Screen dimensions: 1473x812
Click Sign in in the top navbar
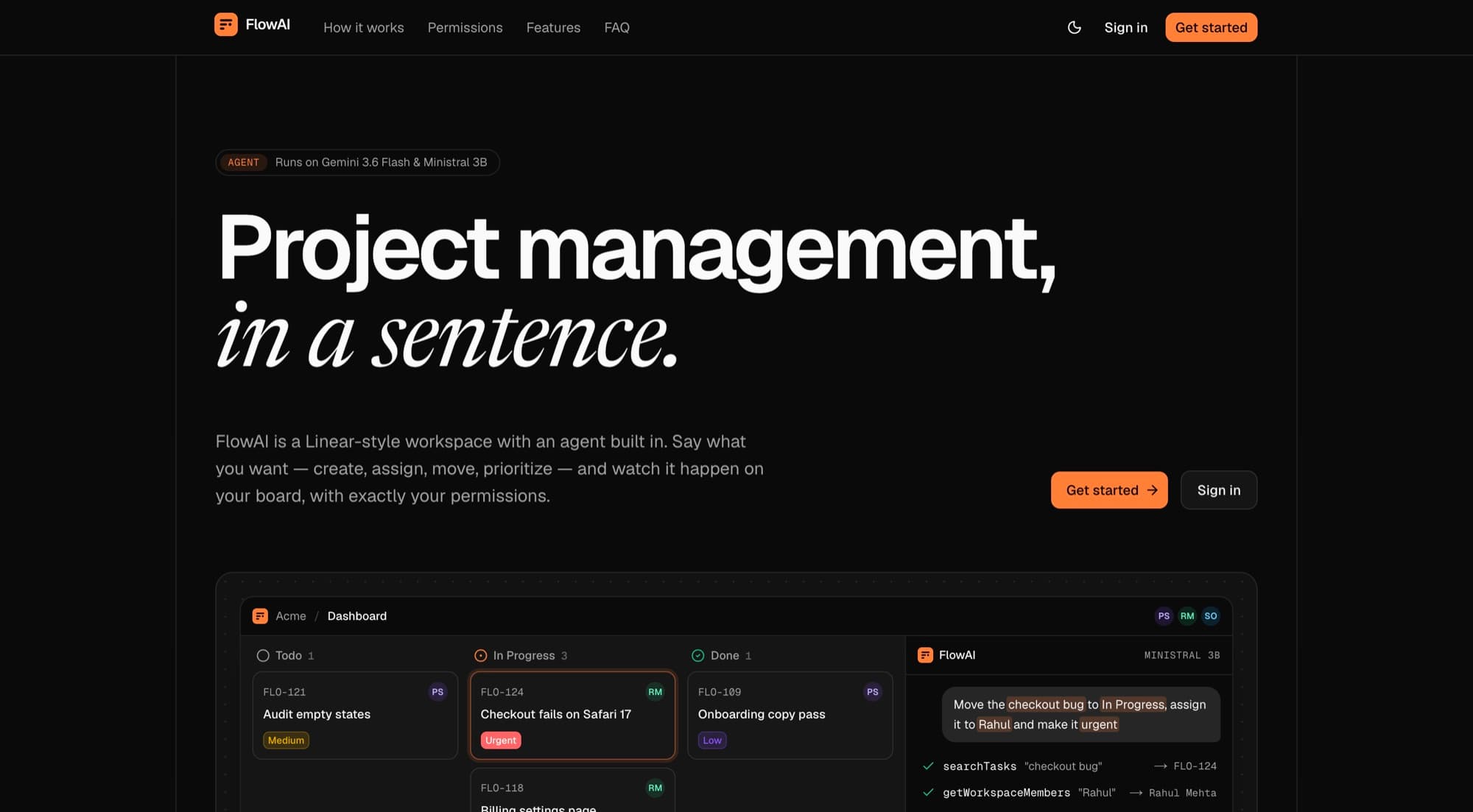coord(1125,27)
